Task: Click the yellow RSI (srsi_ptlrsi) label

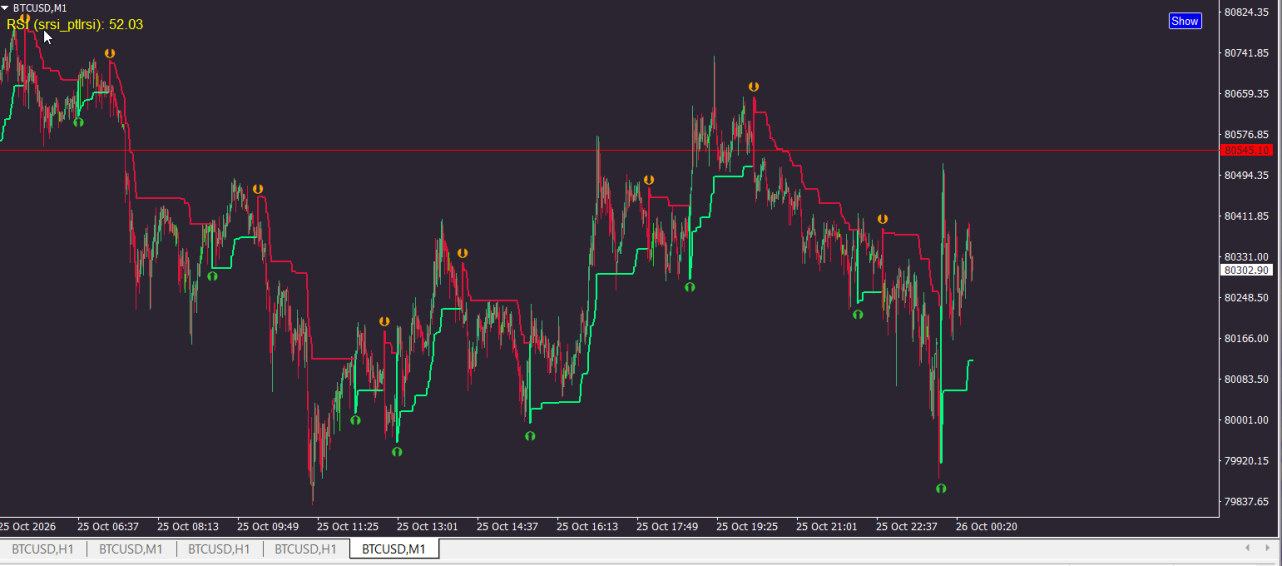Action: (74, 24)
